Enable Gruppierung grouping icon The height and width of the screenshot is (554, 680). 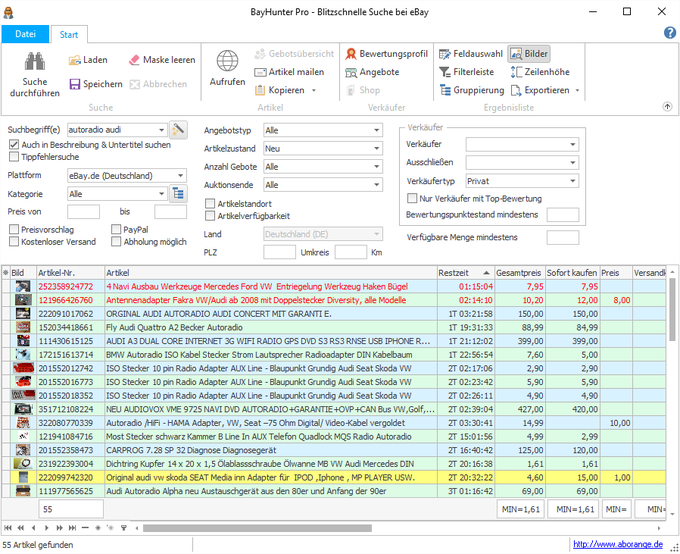445,90
